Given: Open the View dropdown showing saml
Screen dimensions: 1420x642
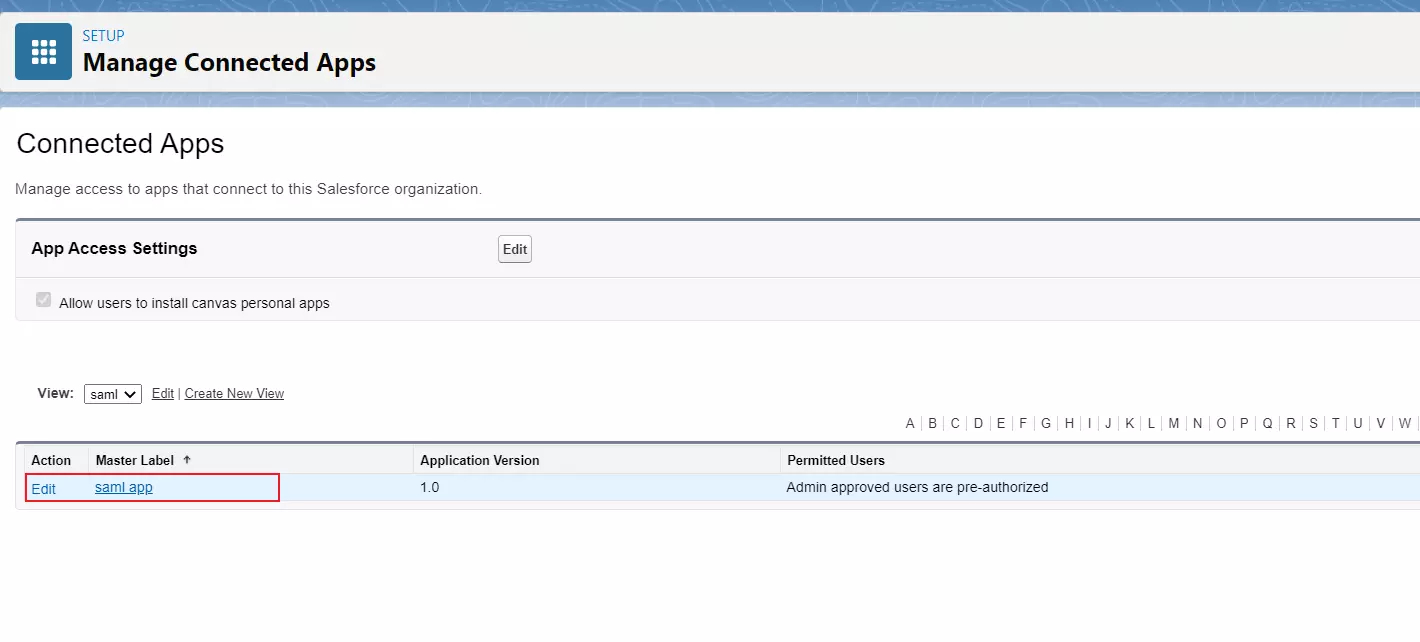Looking at the screenshot, I should [x=112, y=394].
